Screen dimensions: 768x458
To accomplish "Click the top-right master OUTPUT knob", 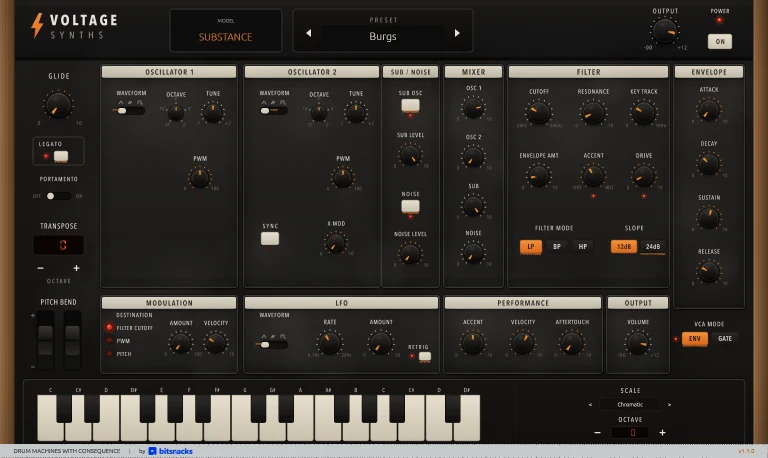I will point(665,31).
